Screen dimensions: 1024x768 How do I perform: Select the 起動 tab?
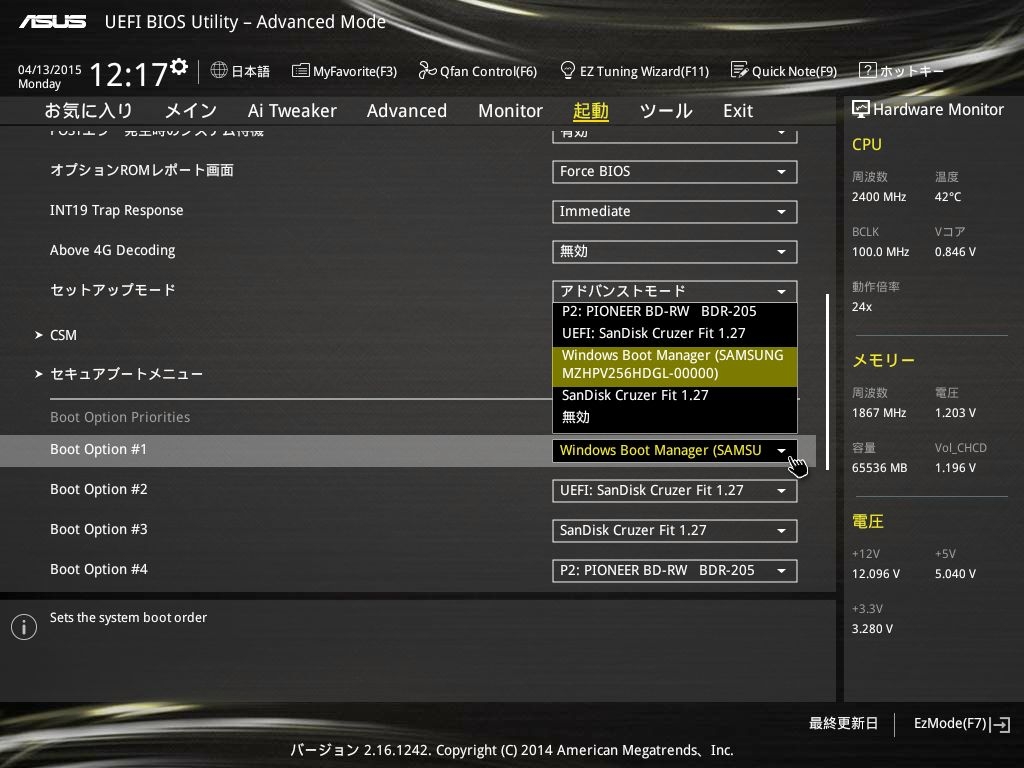pos(590,110)
